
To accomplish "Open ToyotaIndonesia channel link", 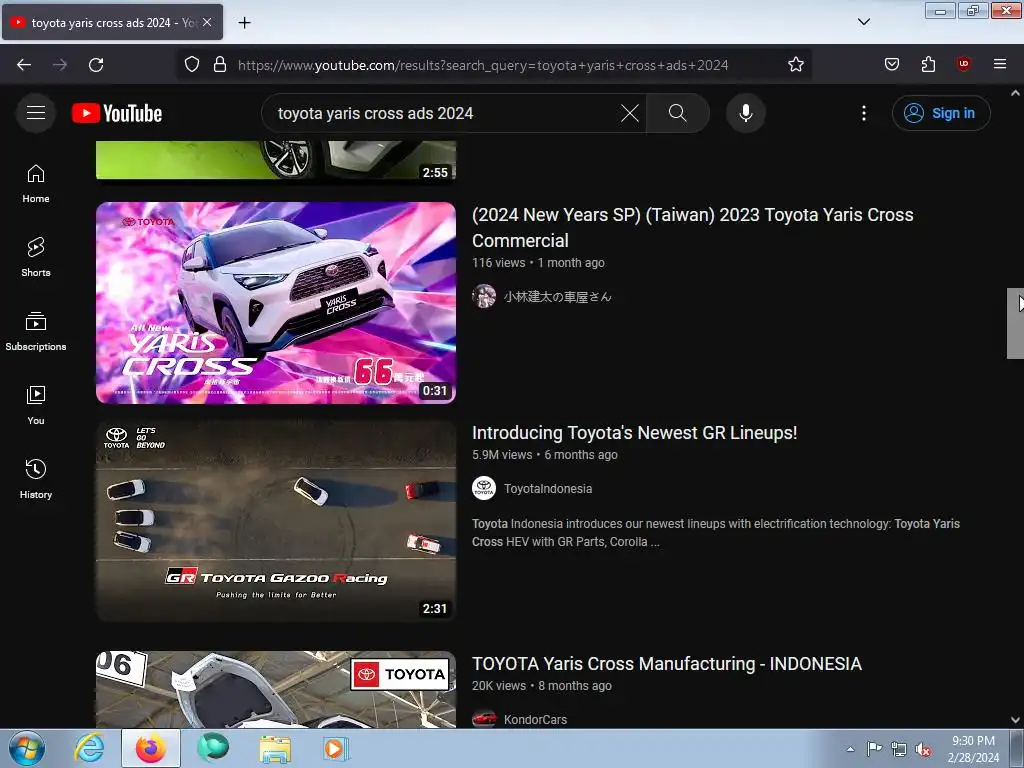I will coord(548,488).
